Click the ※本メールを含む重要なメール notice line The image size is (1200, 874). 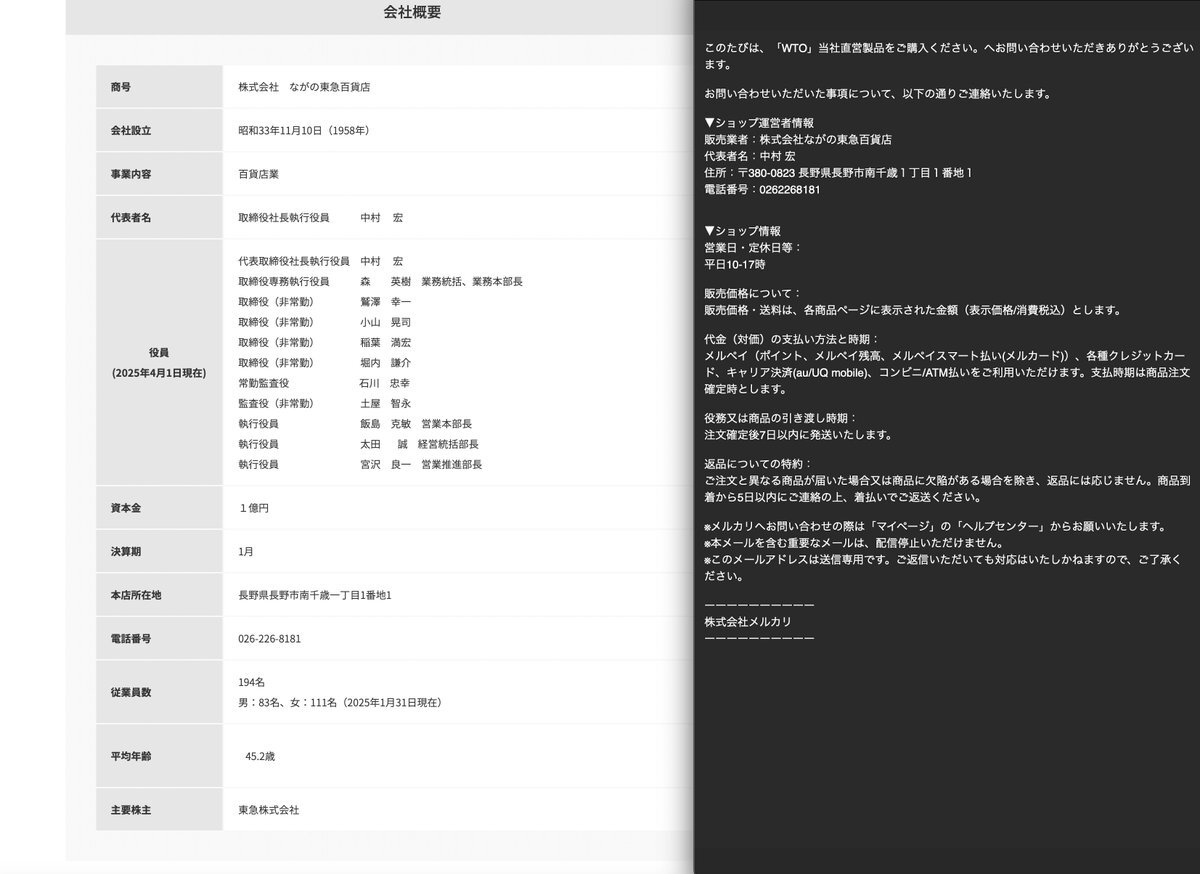(855, 542)
